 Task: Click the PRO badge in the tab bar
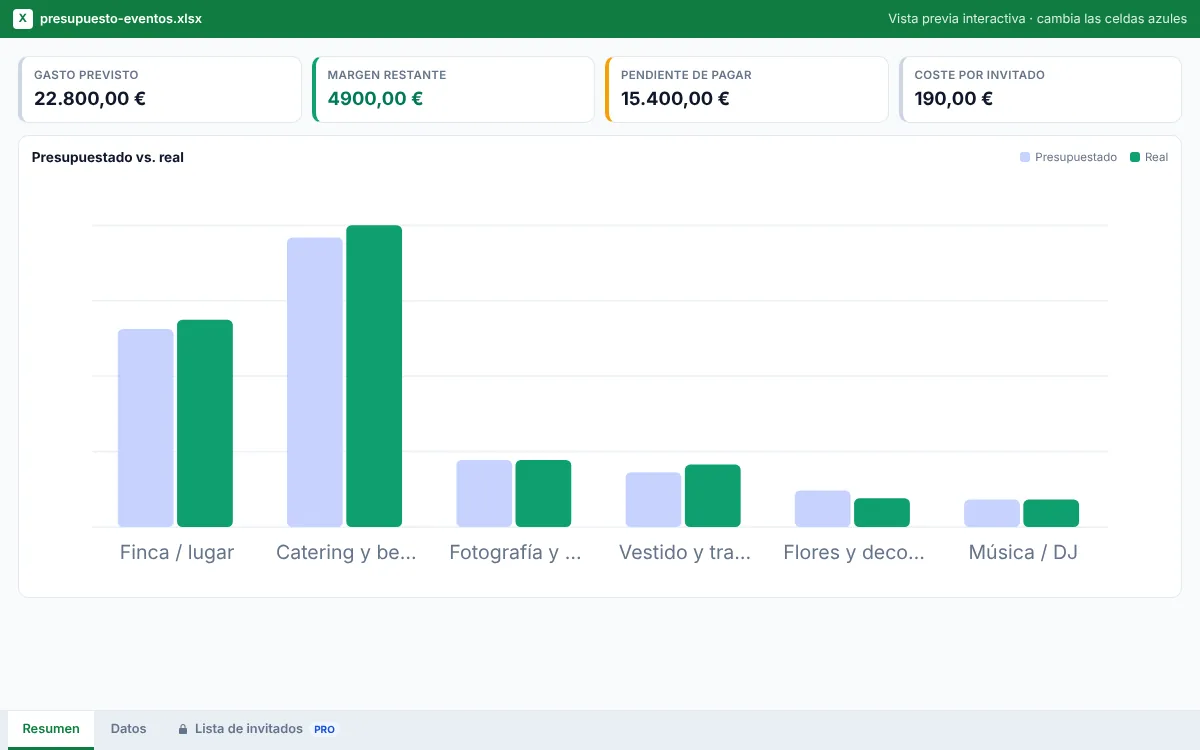pyautogui.click(x=324, y=730)
